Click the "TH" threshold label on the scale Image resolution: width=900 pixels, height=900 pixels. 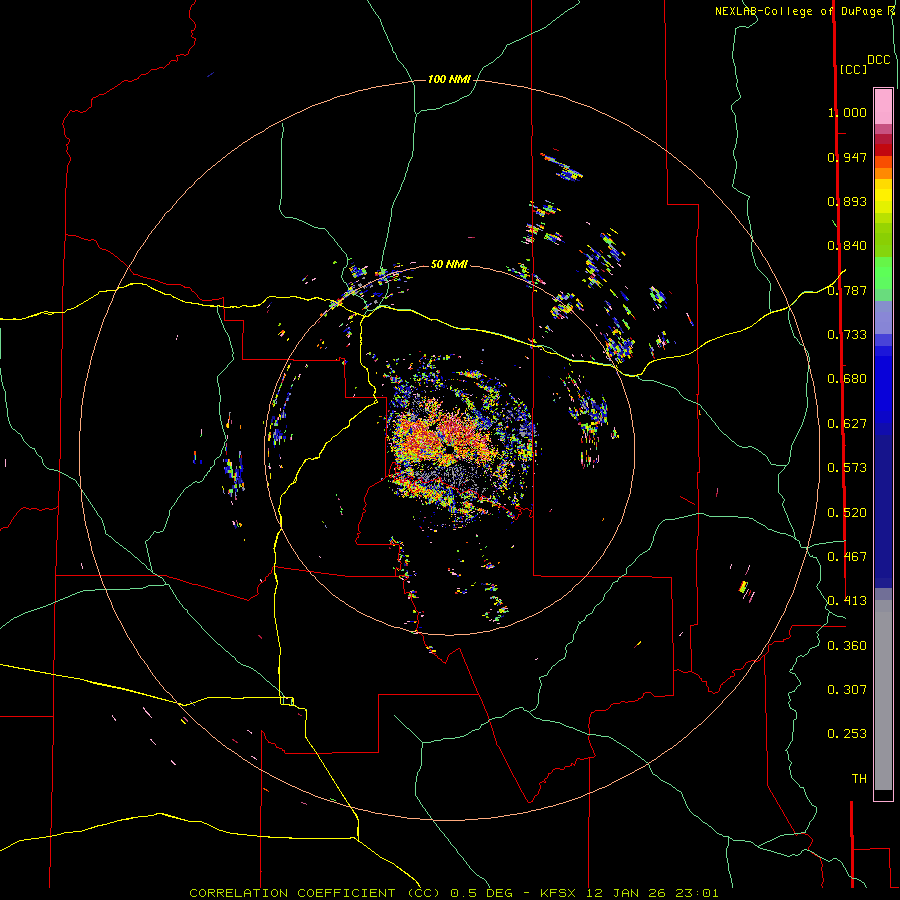tap(859, 779)
